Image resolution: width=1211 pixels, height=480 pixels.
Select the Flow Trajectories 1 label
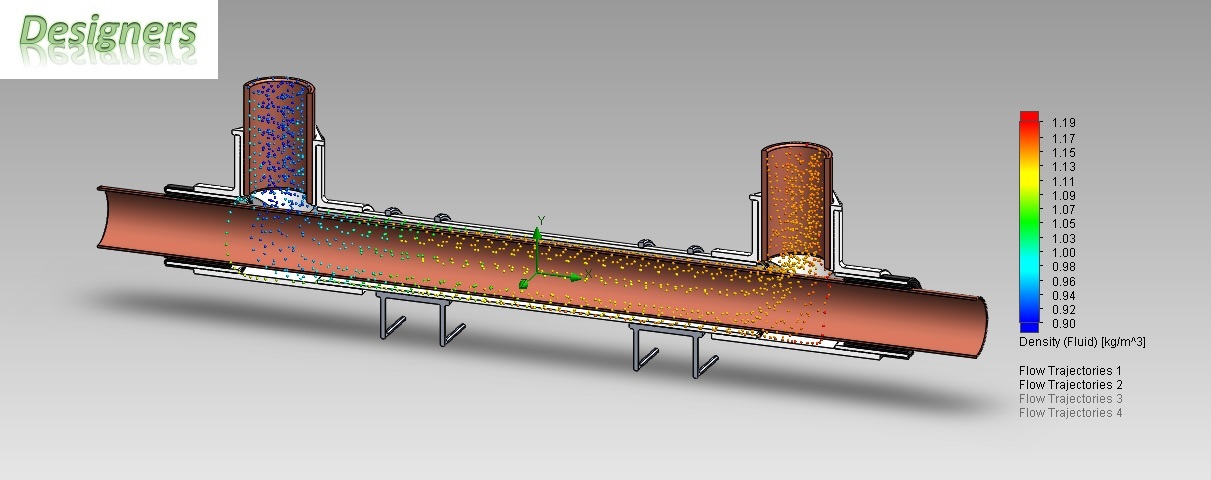[1071, 370]
